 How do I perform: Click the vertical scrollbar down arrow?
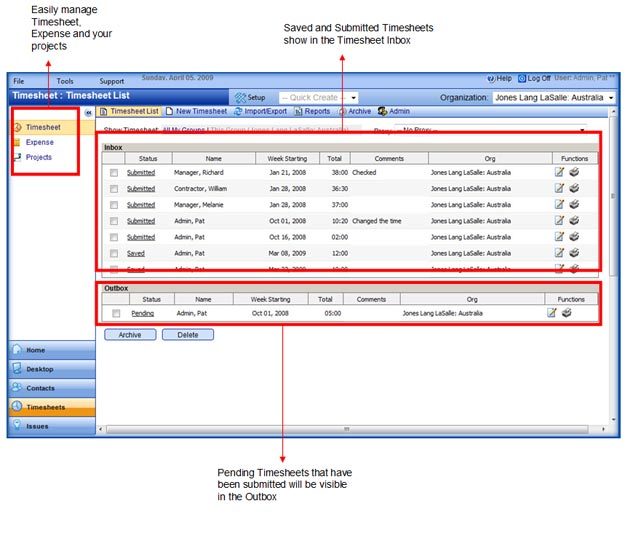pos(614,419)
